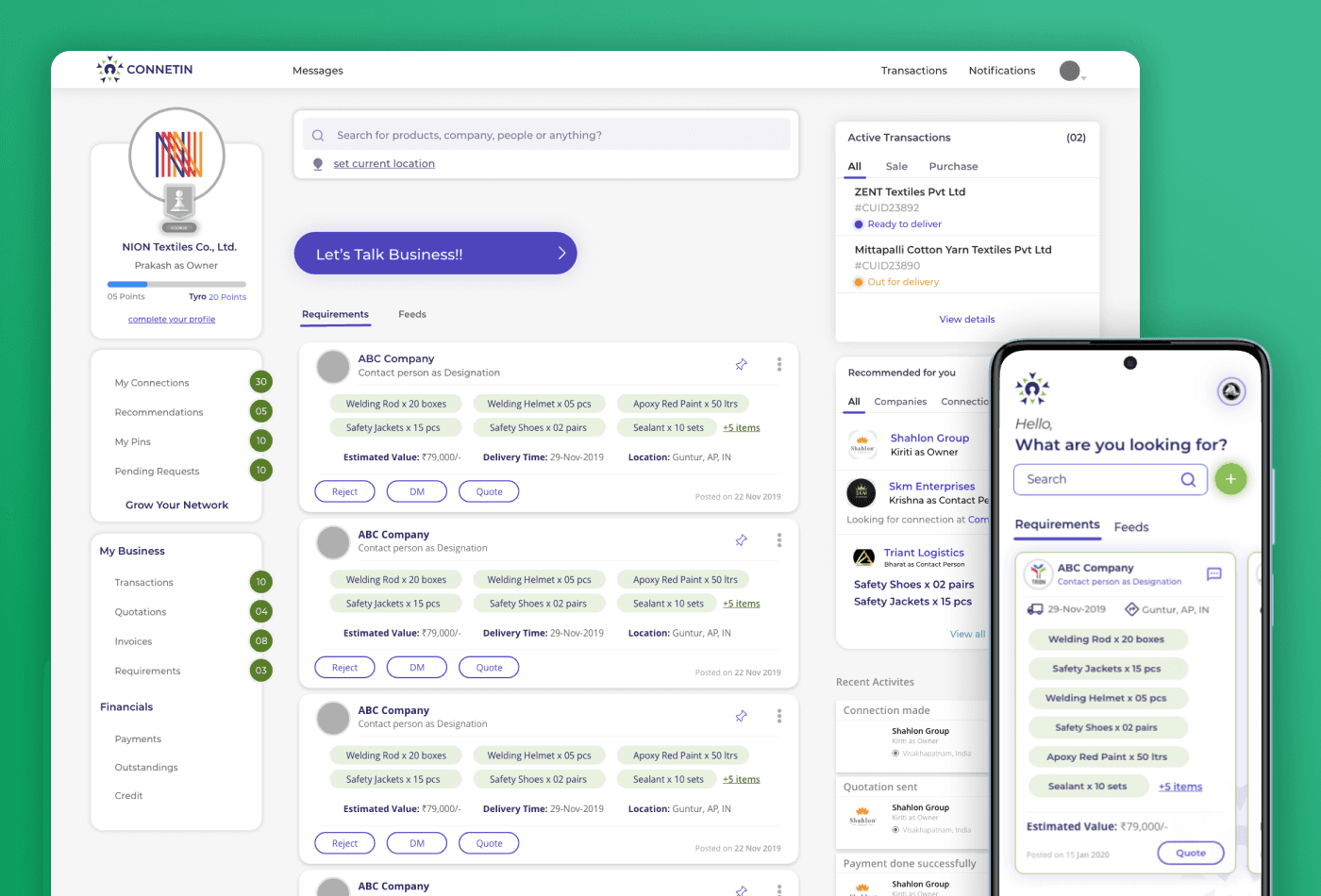Select the Sale tab in Active Transactions

896,166
